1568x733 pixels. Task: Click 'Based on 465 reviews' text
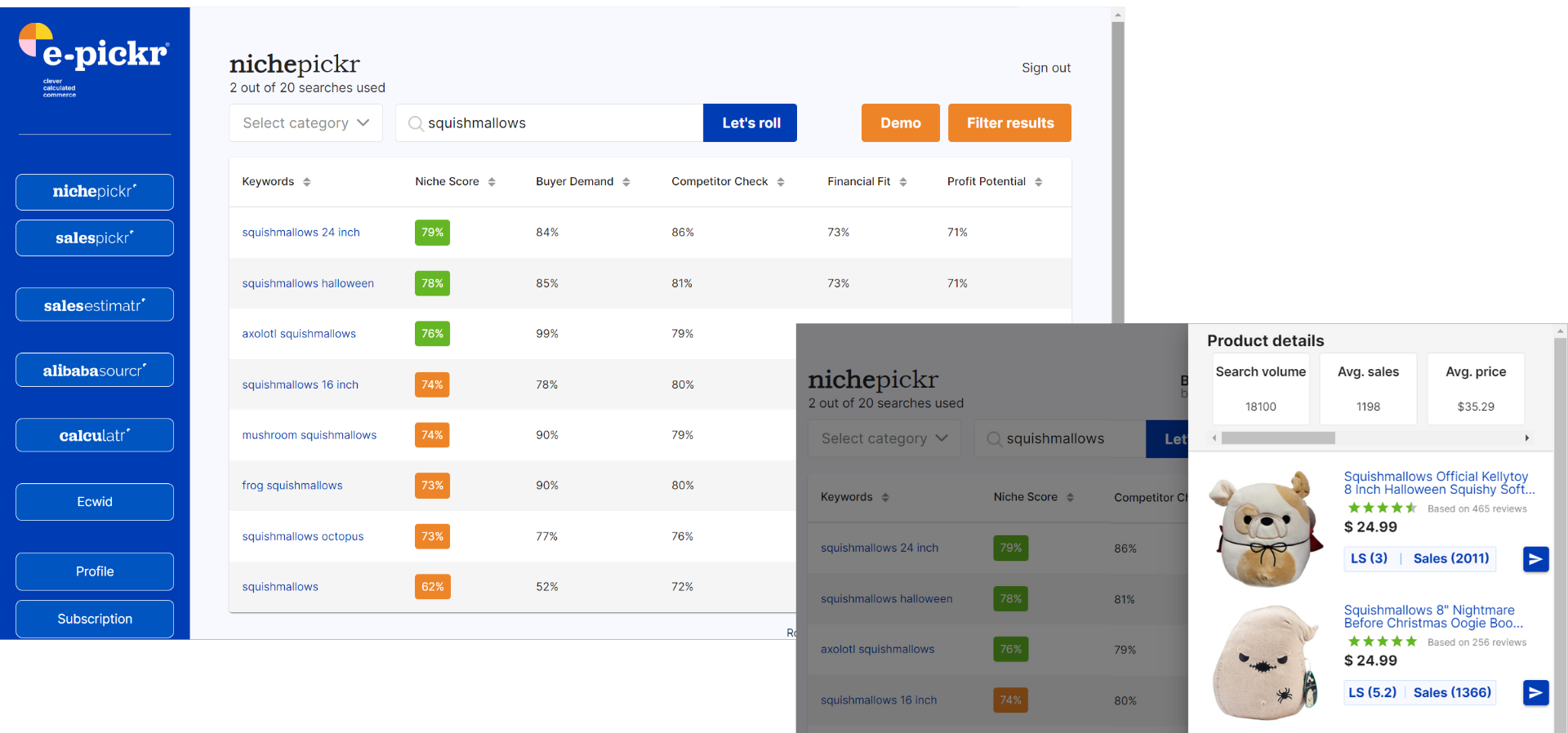click(x=1477, y=509)
